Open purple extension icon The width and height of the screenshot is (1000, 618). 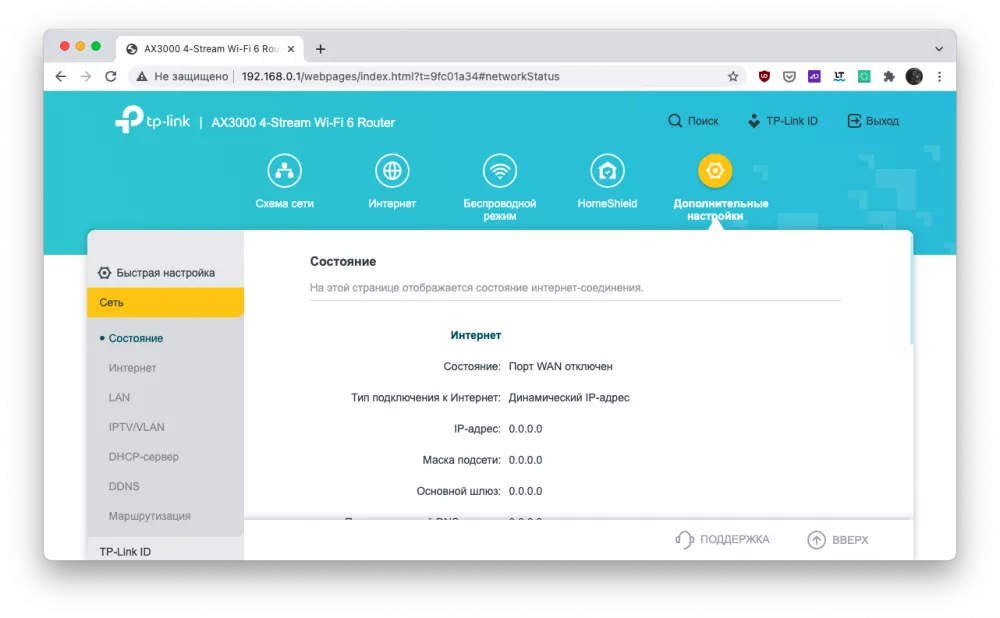(x=814, y=77)
